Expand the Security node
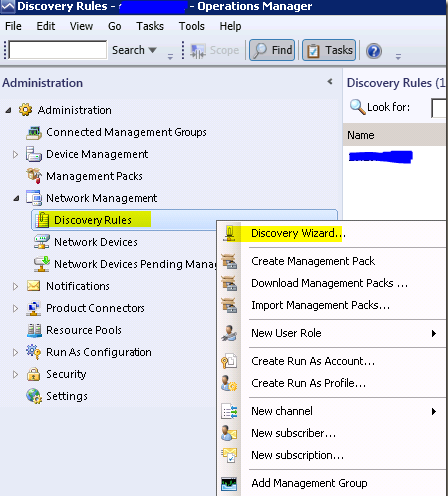 (15, 374)
